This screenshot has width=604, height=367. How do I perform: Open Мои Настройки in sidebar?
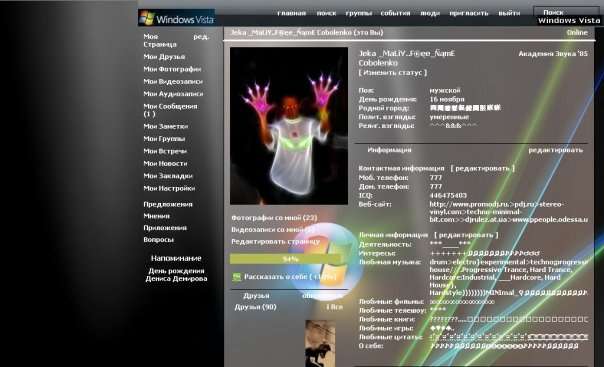pos(169,188)
